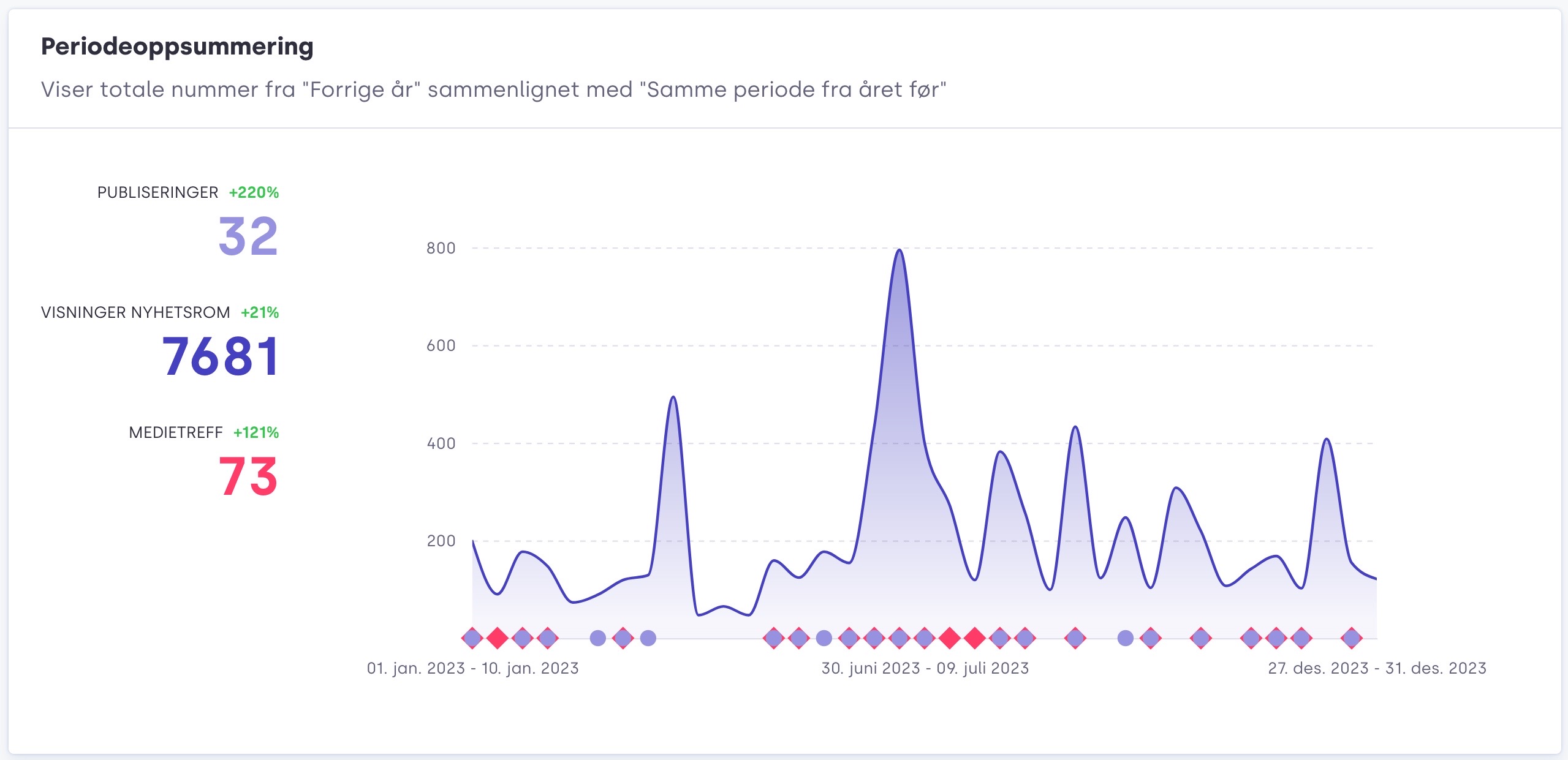Click the chart's highest peak near 800
Viewport: 1568px width, 760px height.
tap(899, 251)
